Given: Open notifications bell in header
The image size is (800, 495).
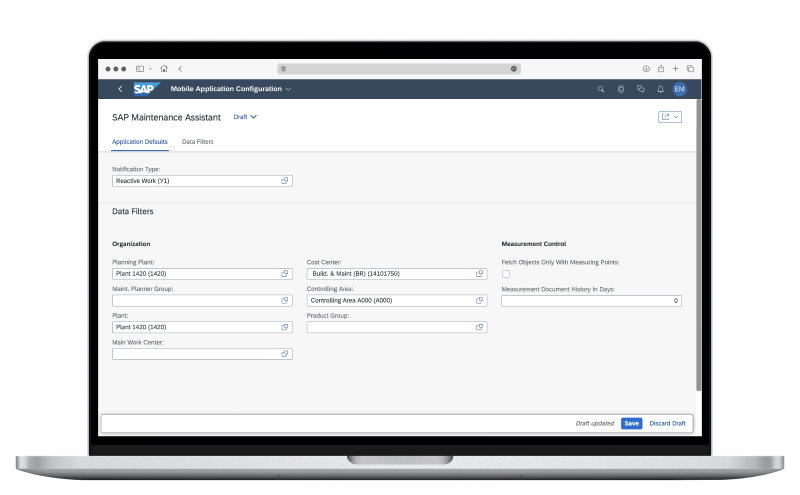Looking at the screenshot, I should pyautogui.click(x=660, y=89).
